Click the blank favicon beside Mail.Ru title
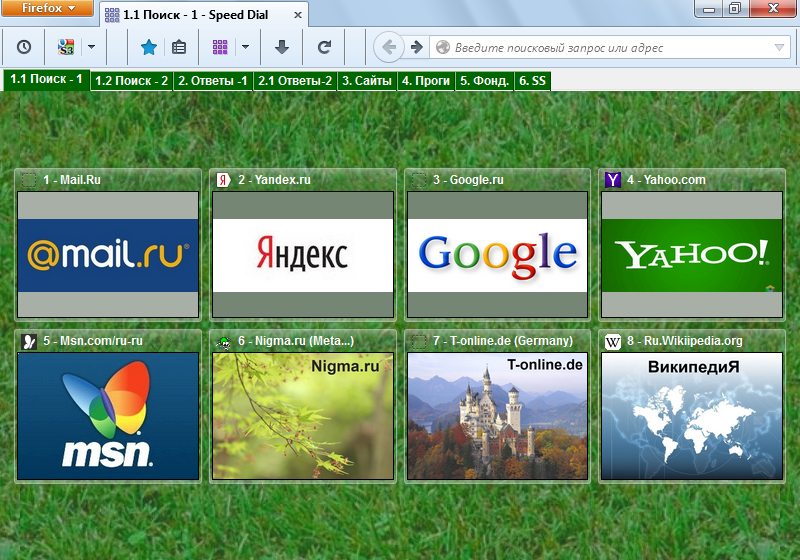 [x=29, y=180]
